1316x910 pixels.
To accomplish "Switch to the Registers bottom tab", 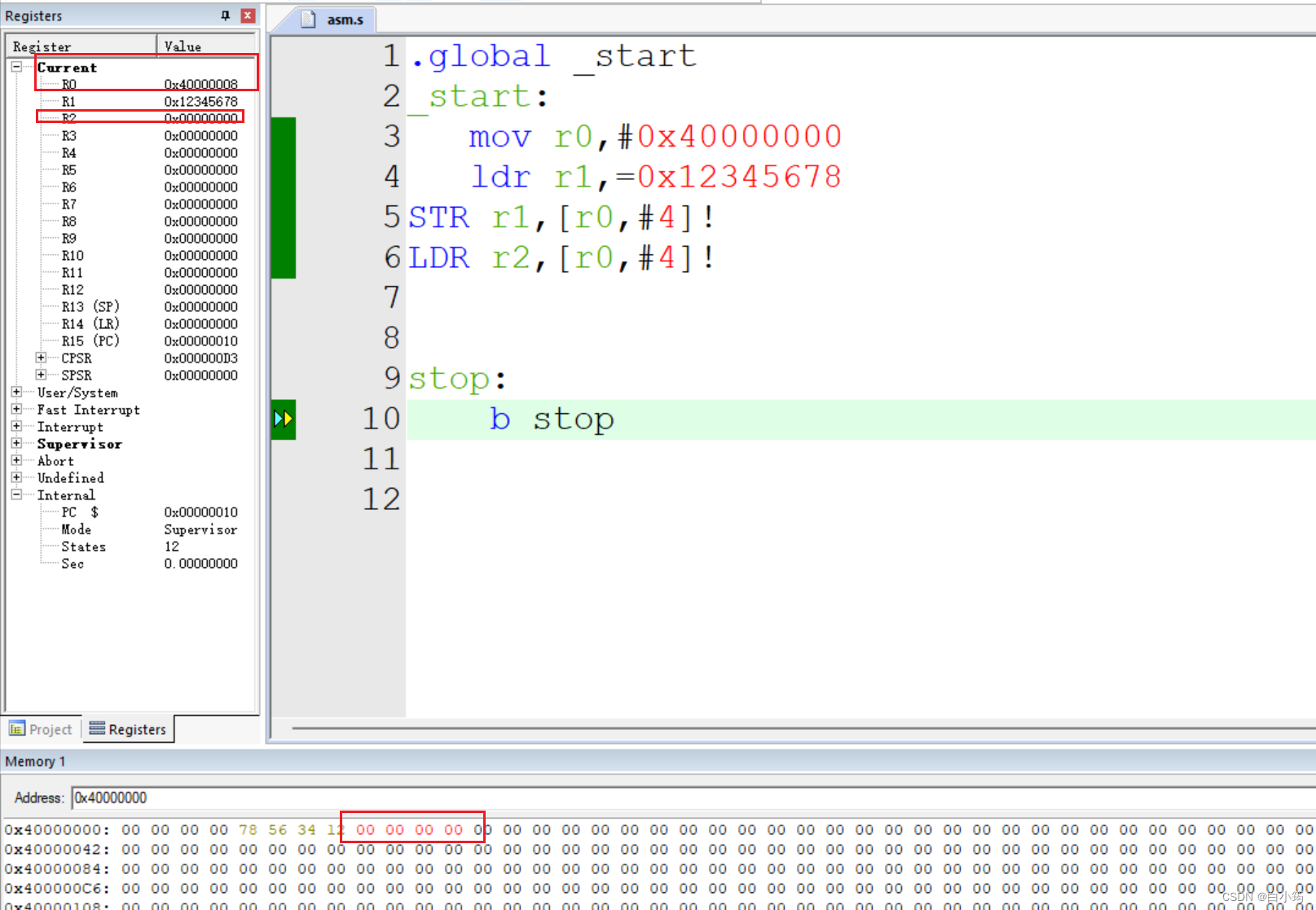I will tap(127, 729).
